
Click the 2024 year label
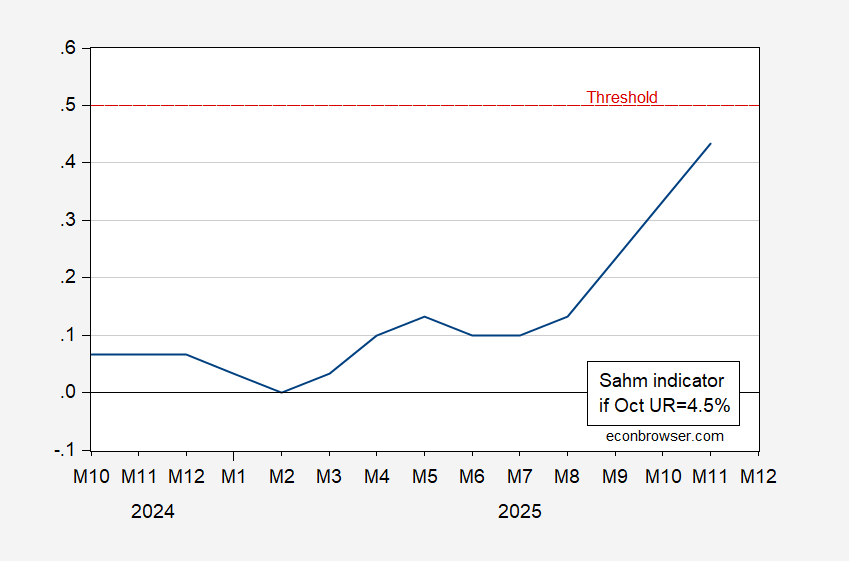click(x=153, y=511)
